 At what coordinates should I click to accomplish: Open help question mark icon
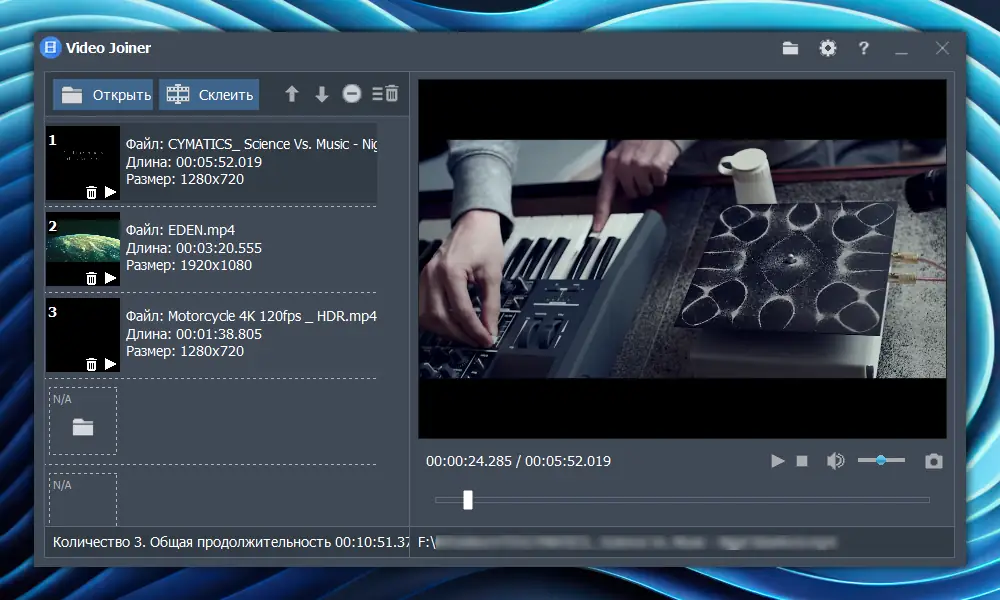point(864,48)
